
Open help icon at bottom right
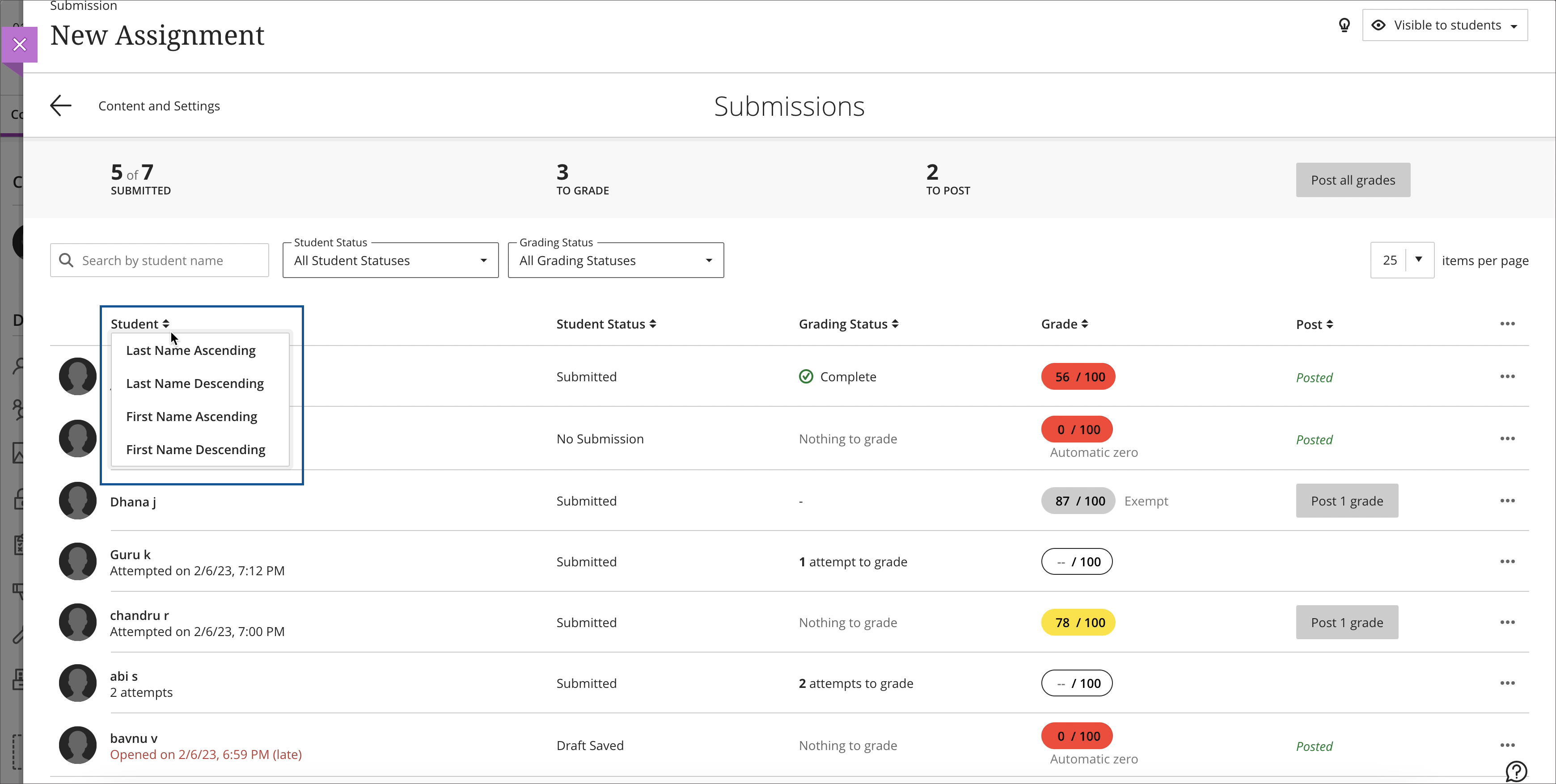[x=1516, y=771]
